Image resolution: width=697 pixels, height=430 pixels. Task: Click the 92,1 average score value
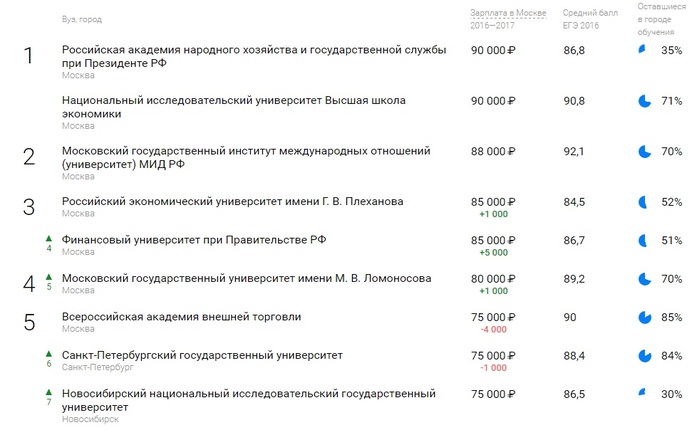tap(574, 151)
